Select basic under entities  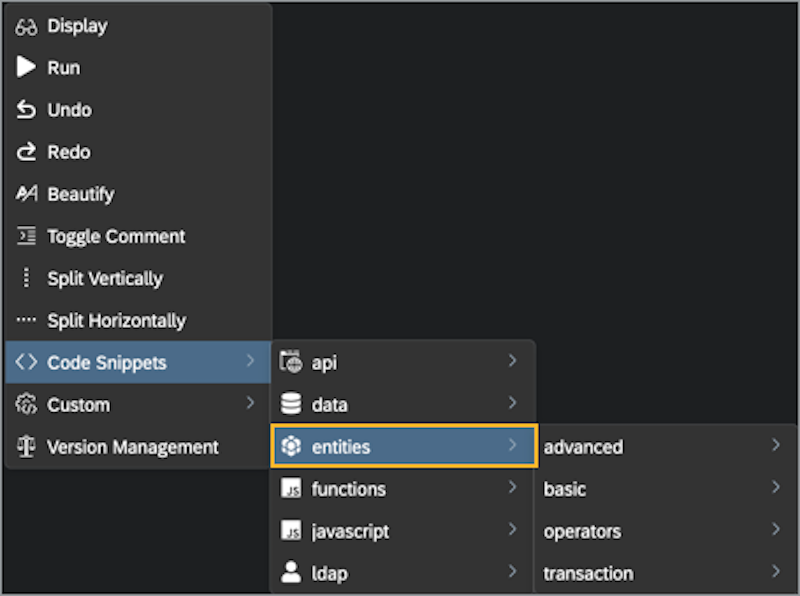(x=666, y=489)
